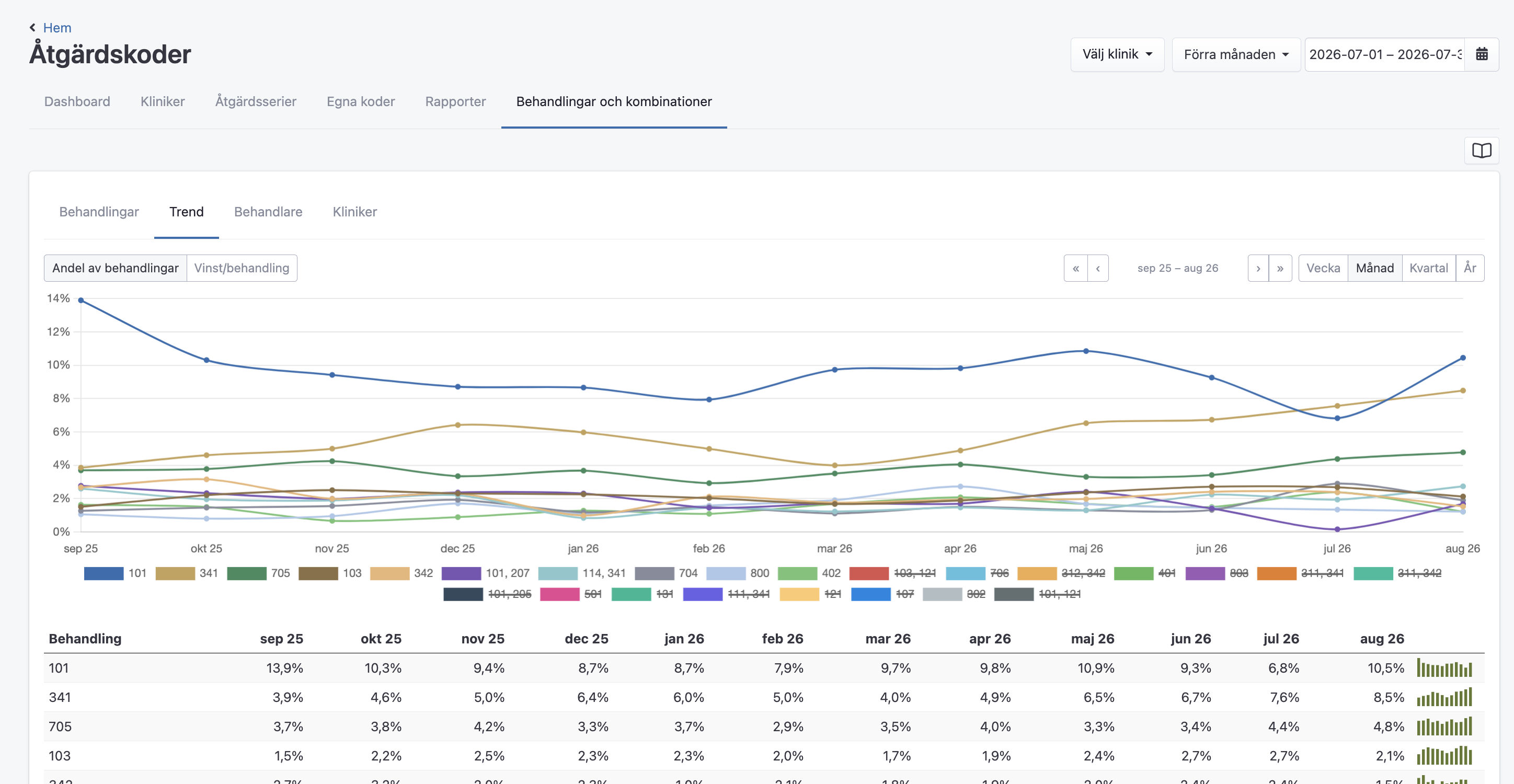Switch to the Behandlingar sub-tab
The image size is (1514, 784).
(99, 212)
